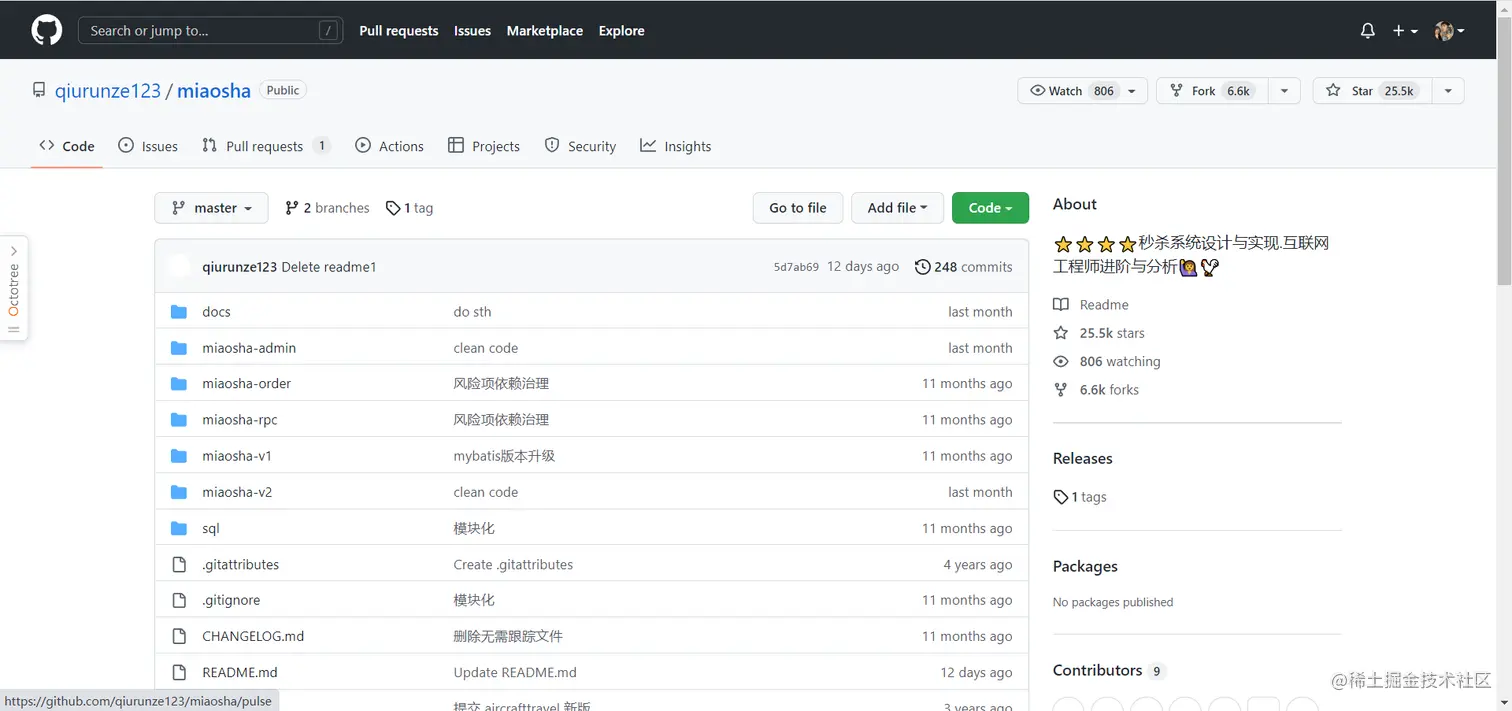Open commit hash 5d7ab69
This screenshot has height=711, width=1512.
pos(796,267)
